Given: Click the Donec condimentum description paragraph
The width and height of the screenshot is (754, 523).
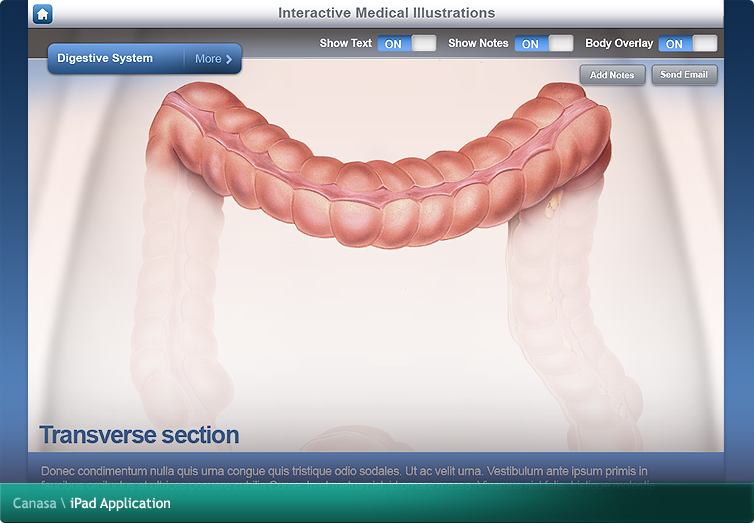Looking at the screenshot, I should tap(344, 471).
